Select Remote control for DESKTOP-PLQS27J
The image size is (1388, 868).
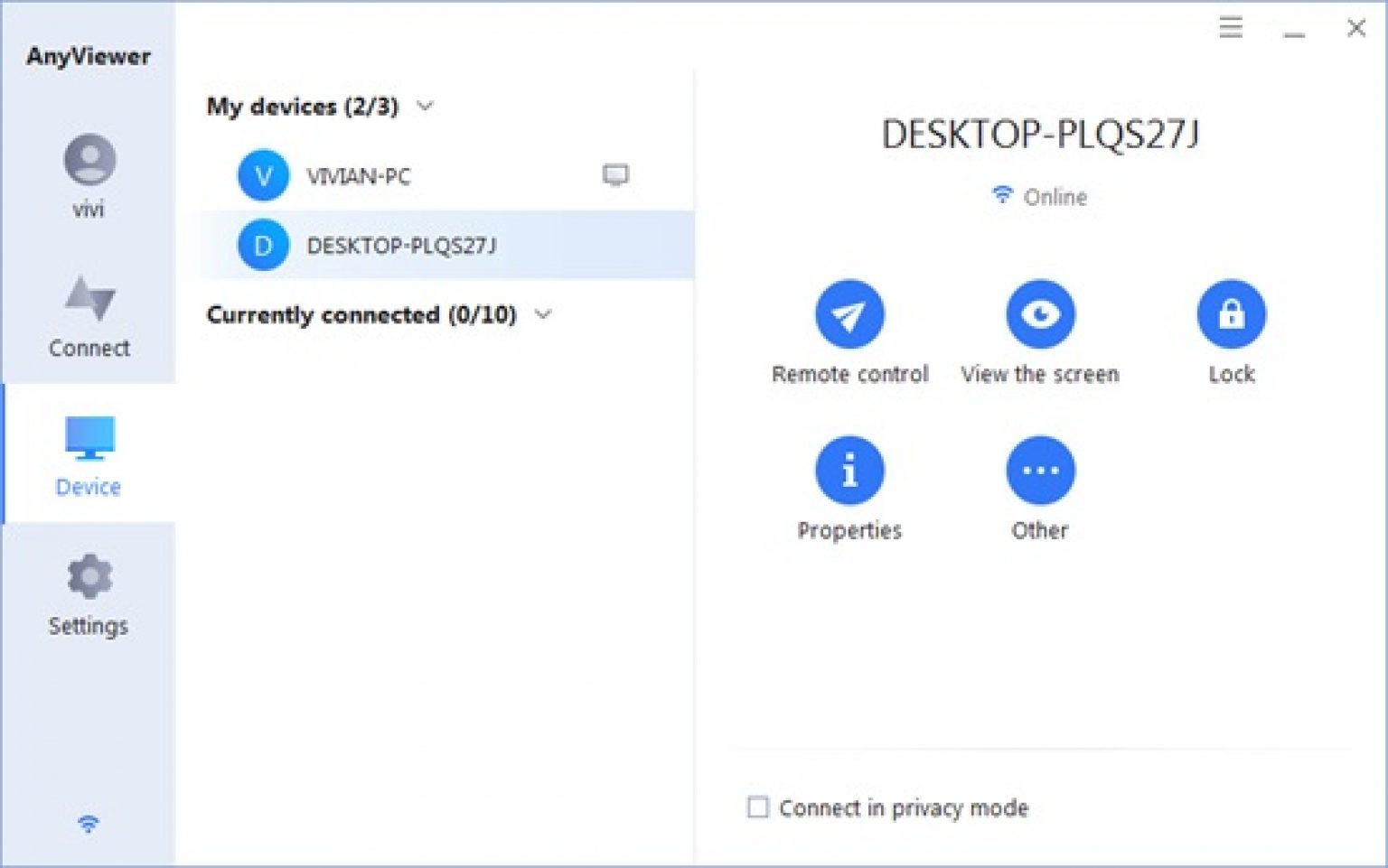[x=848, y=313]
